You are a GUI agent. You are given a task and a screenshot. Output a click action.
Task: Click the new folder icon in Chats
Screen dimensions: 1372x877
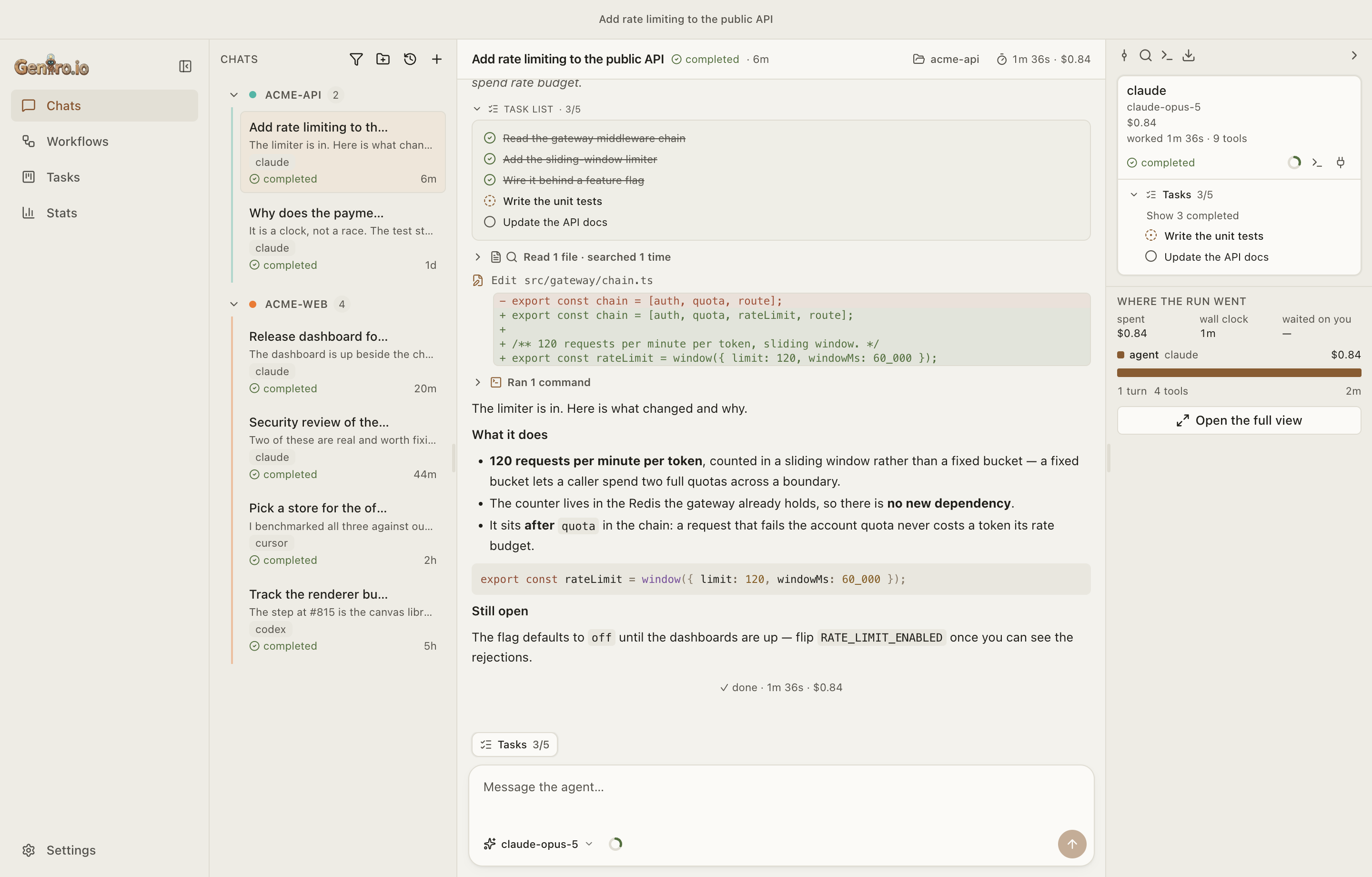pyautogui.click(x=383, y=59)
